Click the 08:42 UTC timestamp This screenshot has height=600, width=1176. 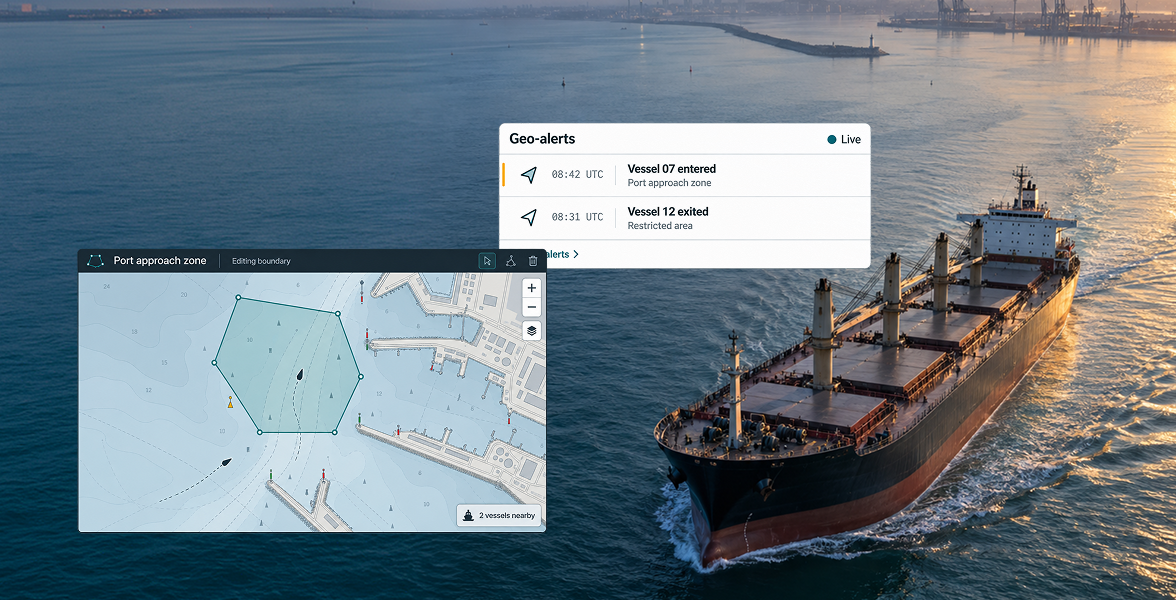[x=578, y=175]
